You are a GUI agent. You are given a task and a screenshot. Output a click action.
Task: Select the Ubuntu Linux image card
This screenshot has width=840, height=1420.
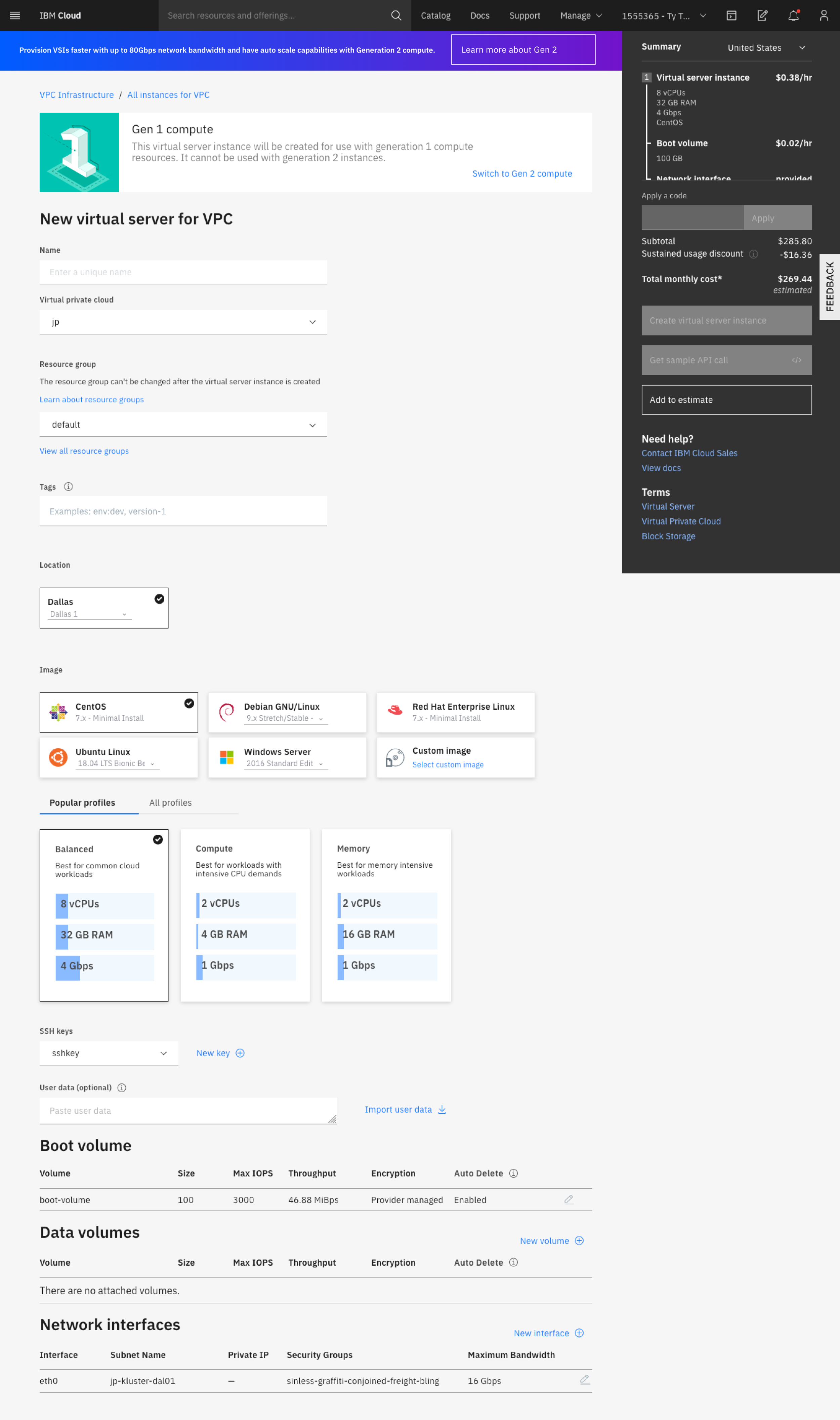pos(119,757)
